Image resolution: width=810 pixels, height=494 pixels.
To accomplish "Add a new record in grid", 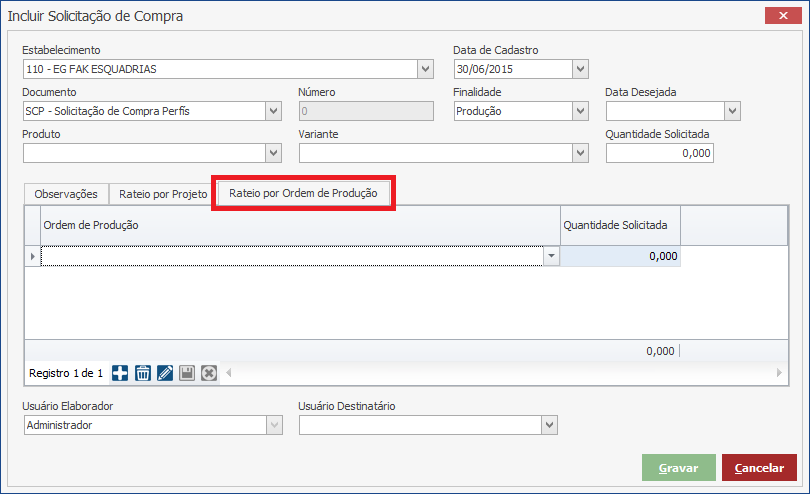I will click(x=120, y=373).
